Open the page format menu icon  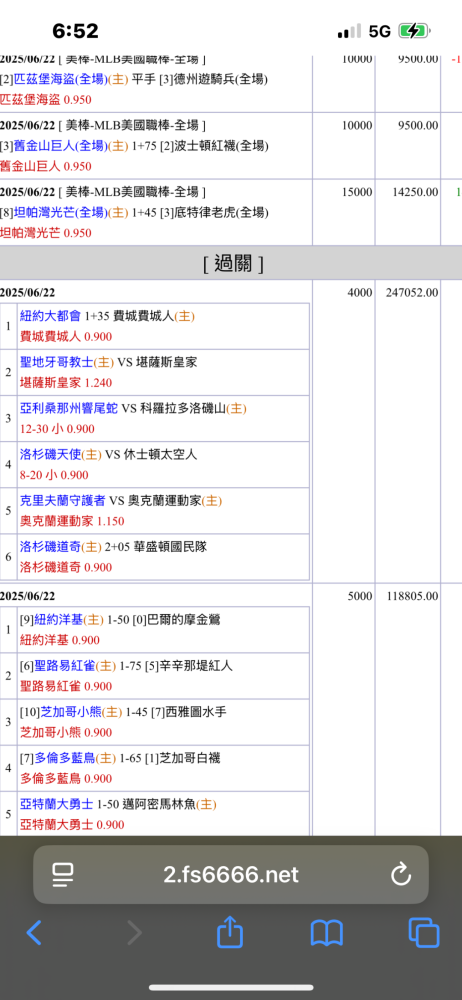point(63,875)
